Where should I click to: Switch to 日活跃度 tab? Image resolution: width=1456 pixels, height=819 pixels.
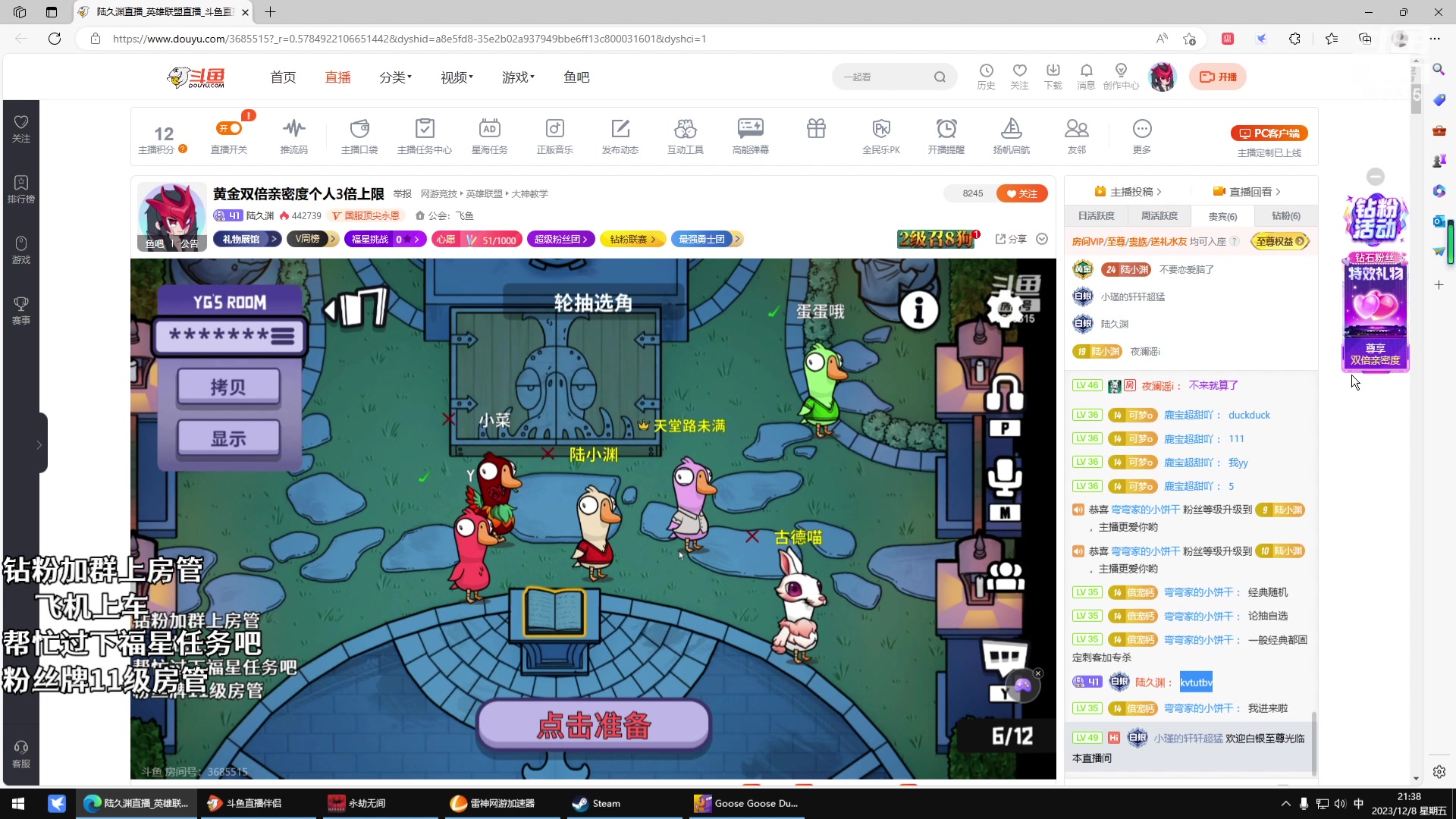[1096, 216]
